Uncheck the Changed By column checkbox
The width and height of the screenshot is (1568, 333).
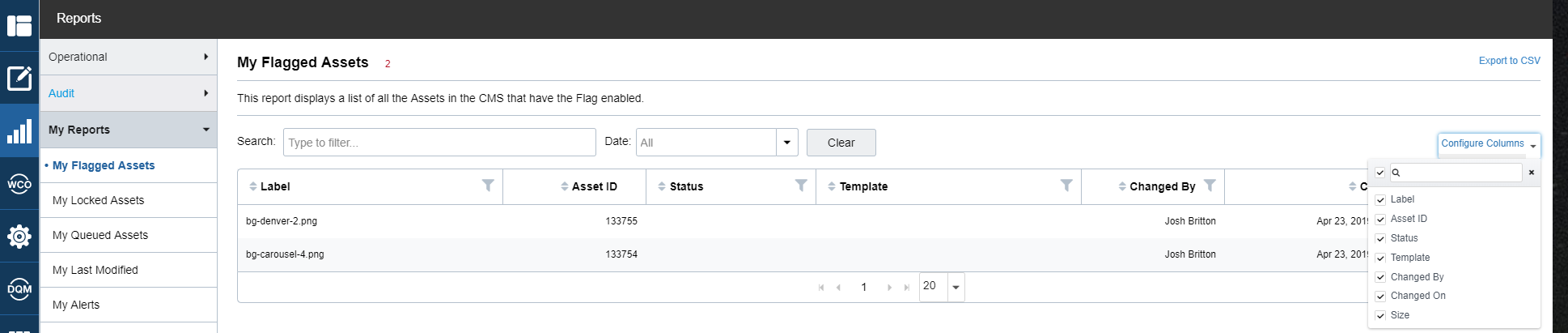pyautogui.click(x=1380, y=277)
